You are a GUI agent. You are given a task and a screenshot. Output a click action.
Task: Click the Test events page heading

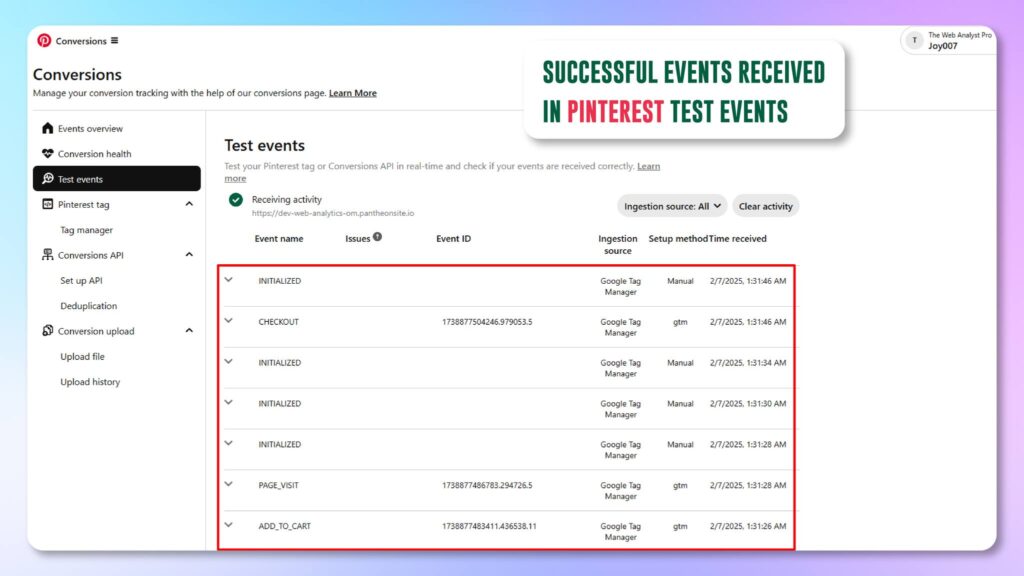(x=264, y=145)
